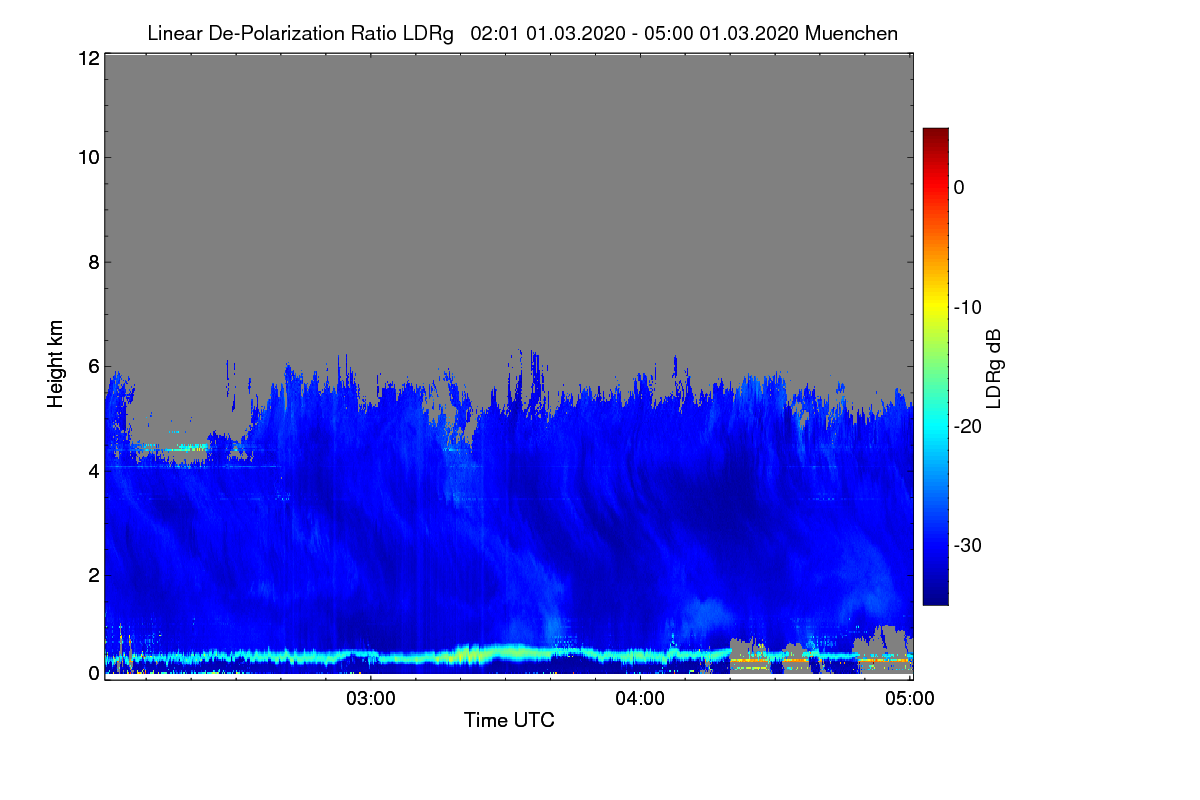This screenshot has height=800, width=1200.
Task: Click the colorbar -10 dB label
Action: click(967, 307)
